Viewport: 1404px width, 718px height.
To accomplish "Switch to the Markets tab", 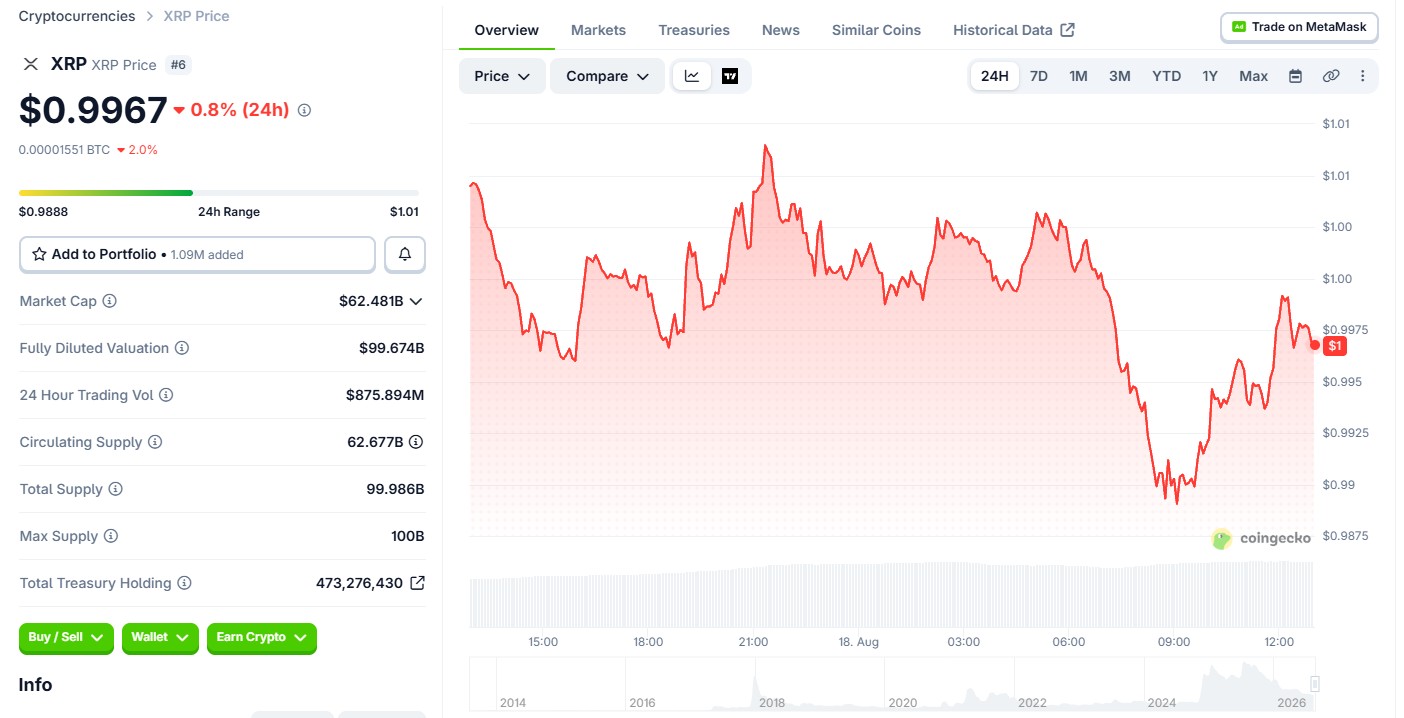I will coord(598,30).
